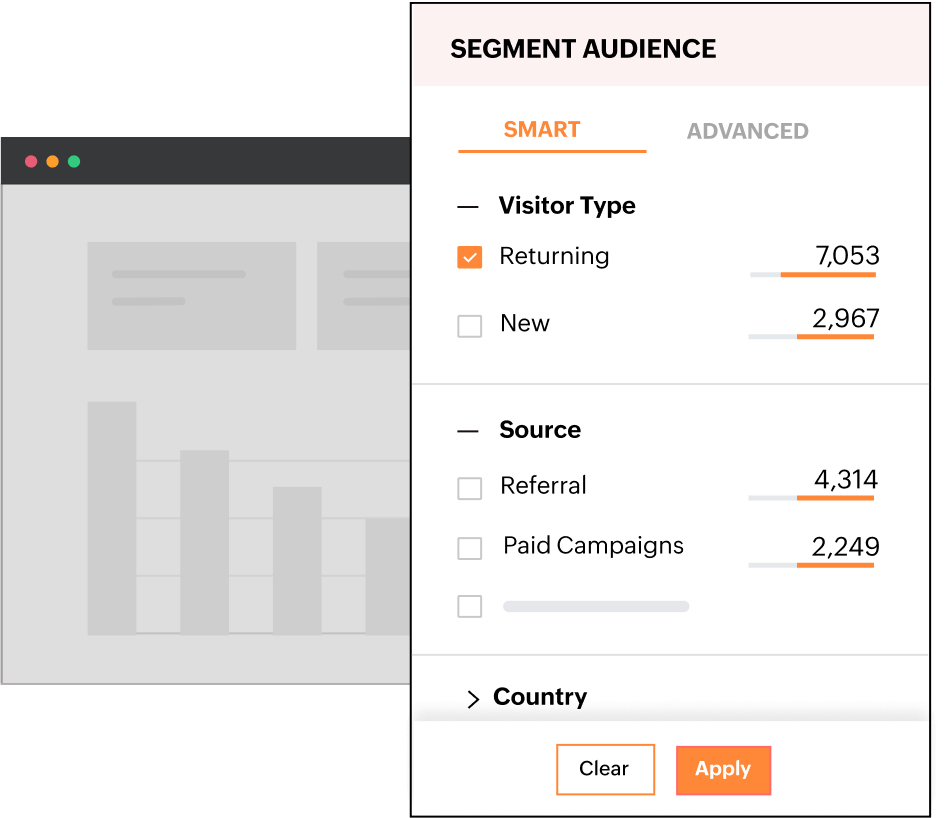The height and width of the screenshot is (818, 946).
Task: Click the Apply button
Action: tap(723, 770)
